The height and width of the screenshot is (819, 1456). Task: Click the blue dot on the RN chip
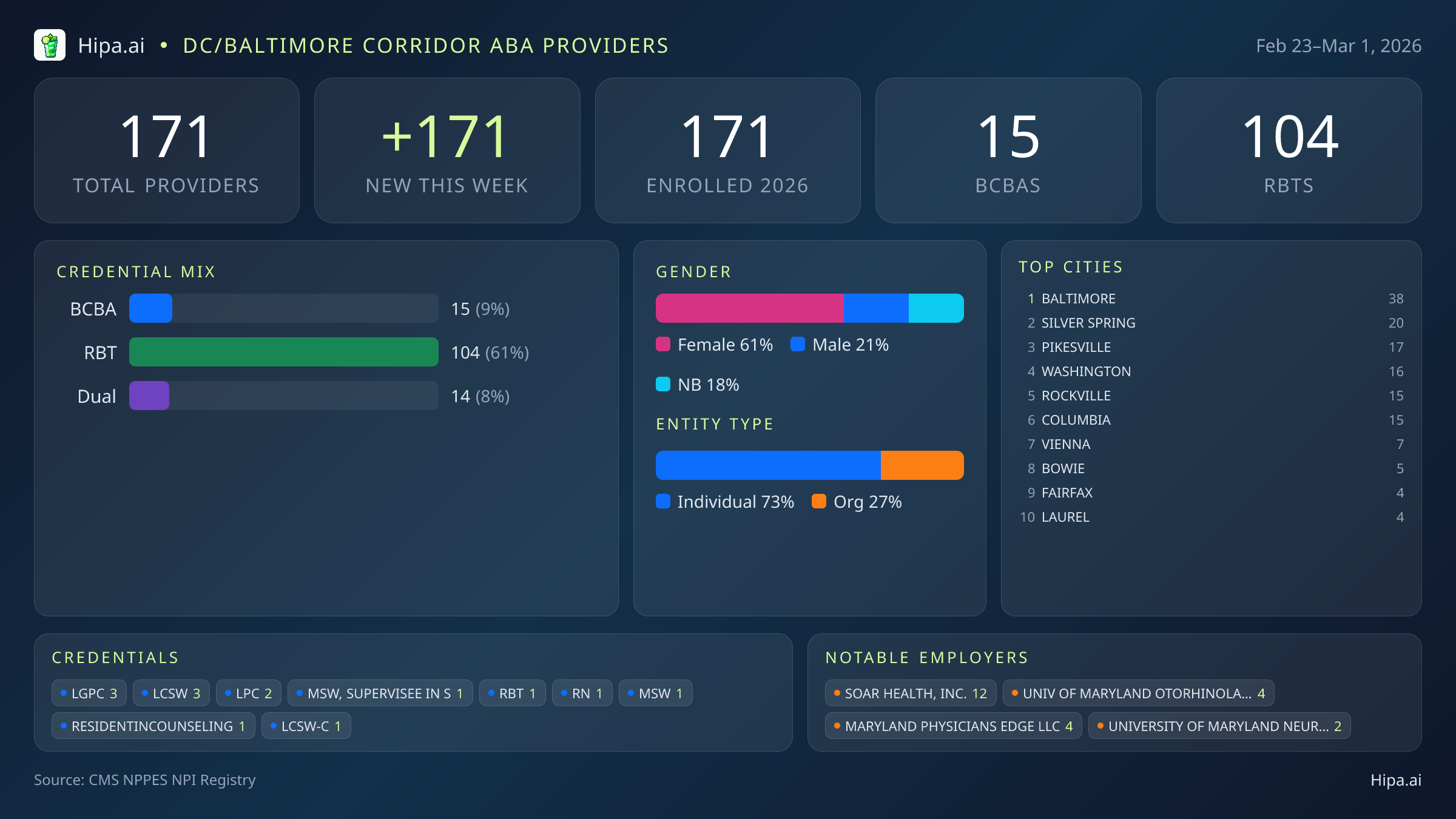tap(564, 692)
